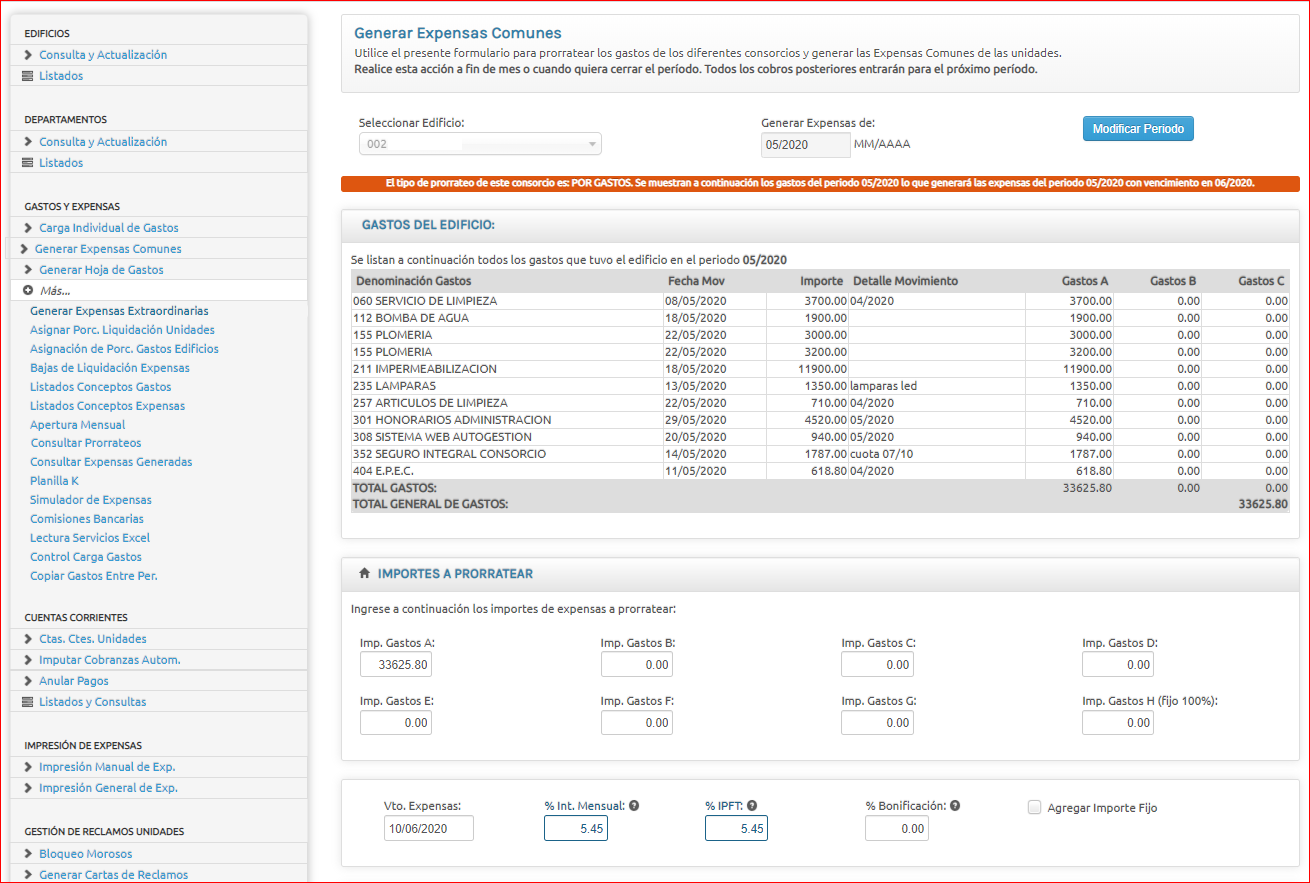Click the Imp. Gastos B input field
Viewport: 1310px width, 883px height.
click(x=637, y=664)
